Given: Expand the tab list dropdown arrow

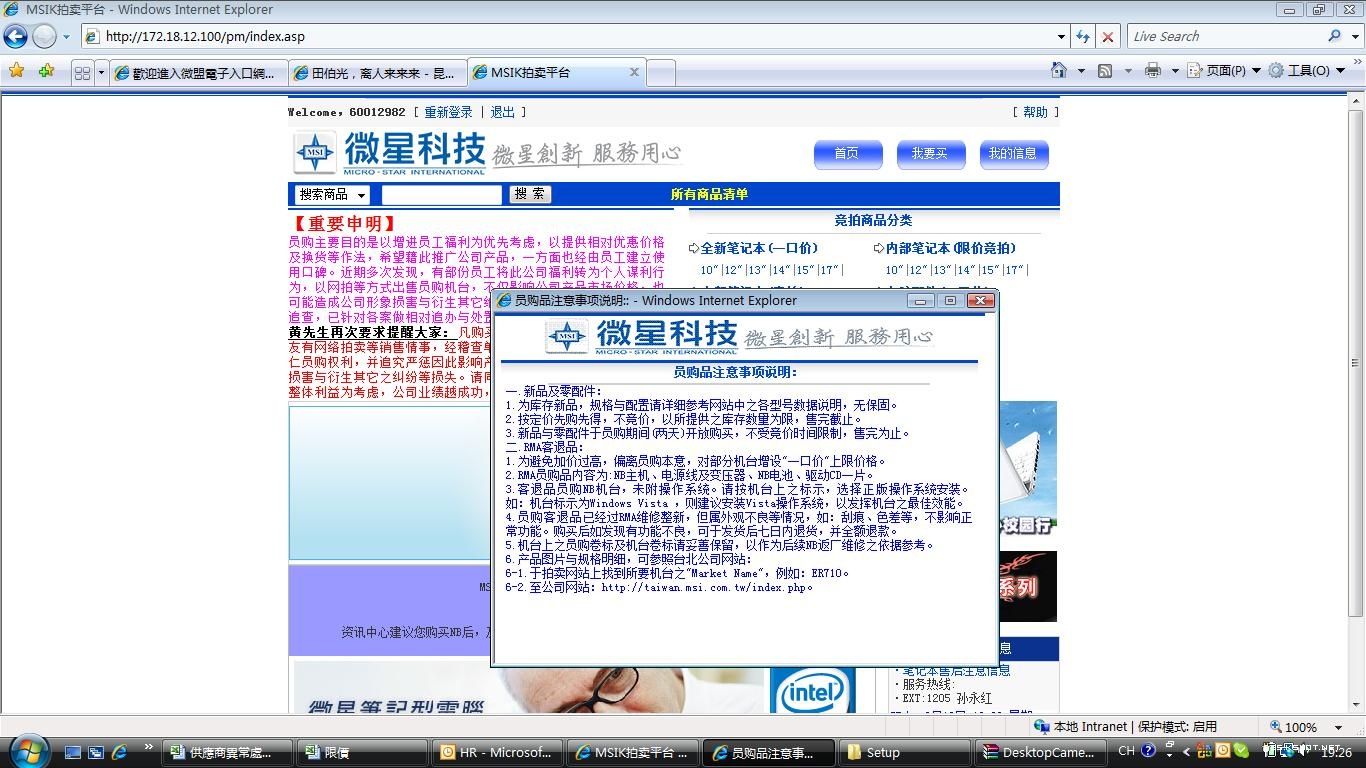Looking at the screenshot, I should click(x=101, y=73).
